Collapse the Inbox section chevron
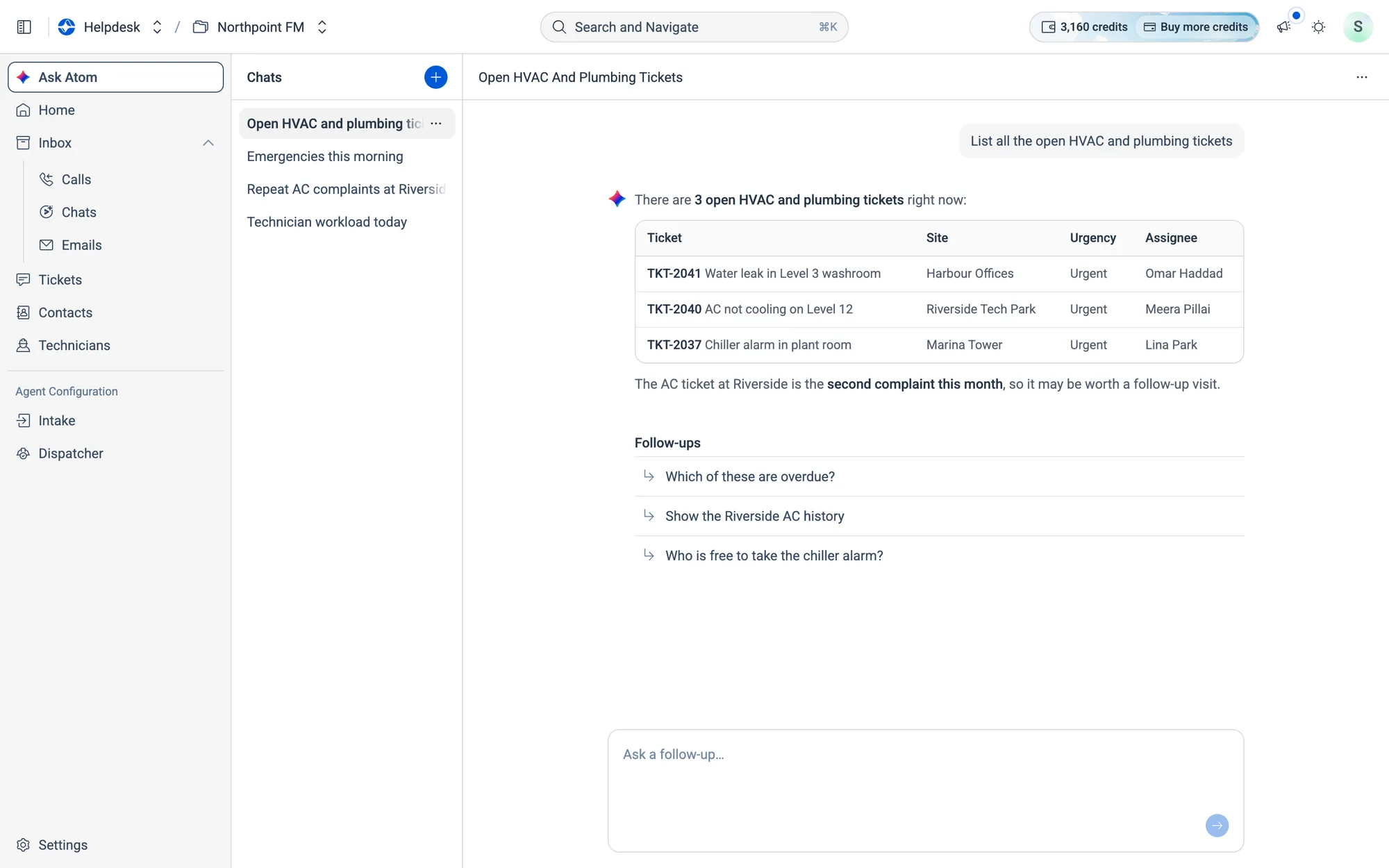This screenshot has height=868, width=1389. click(208, 143)
